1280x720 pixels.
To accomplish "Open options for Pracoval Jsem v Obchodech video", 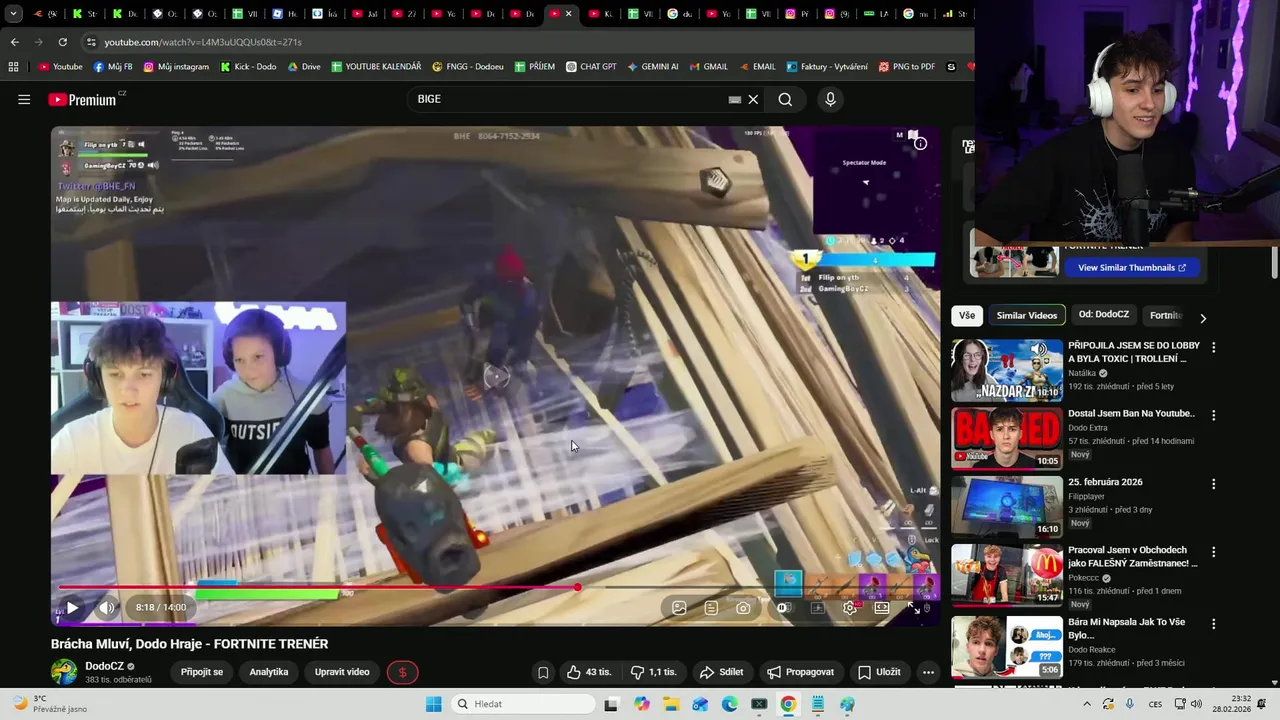I will (x=1214, y=552).
